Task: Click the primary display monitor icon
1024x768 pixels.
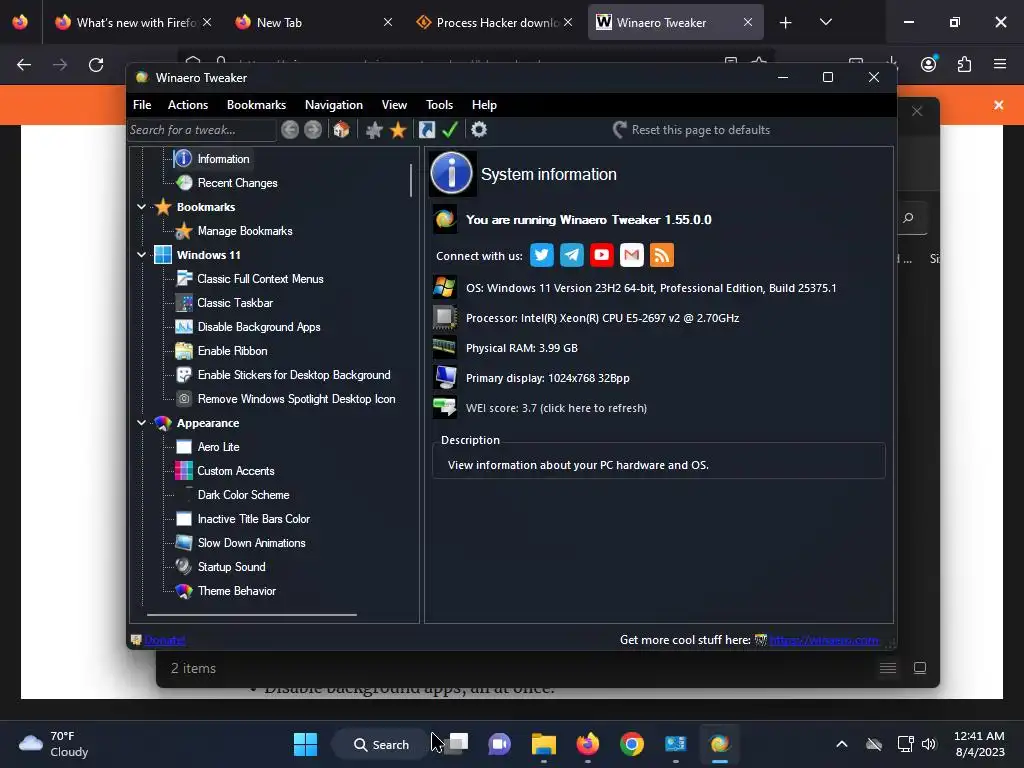Action: coord(445,377)
